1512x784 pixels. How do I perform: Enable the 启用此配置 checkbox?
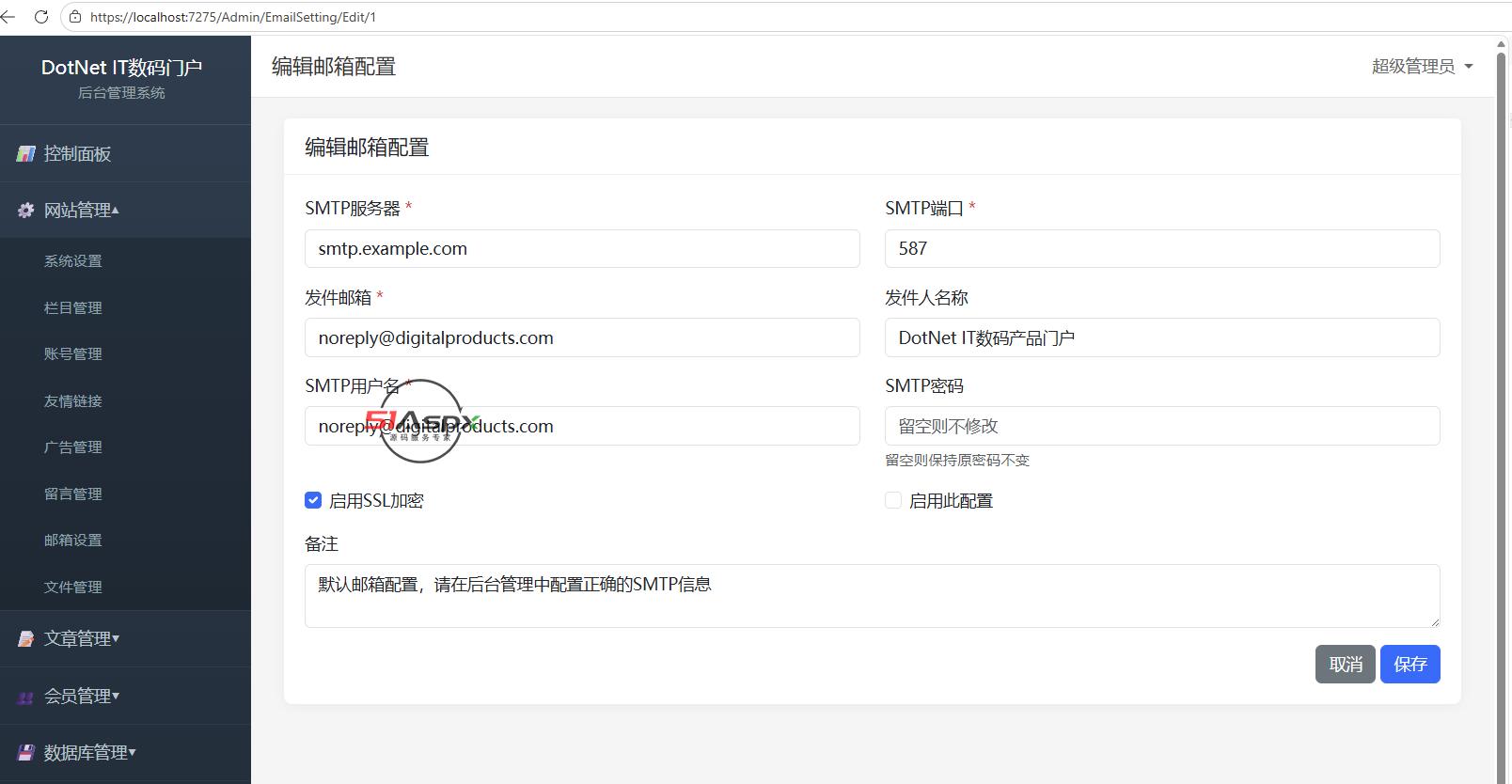click(893, 500)
